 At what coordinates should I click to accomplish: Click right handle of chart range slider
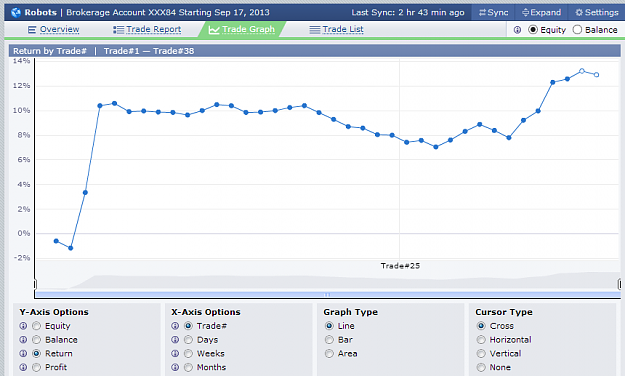(x=619, y=284)
